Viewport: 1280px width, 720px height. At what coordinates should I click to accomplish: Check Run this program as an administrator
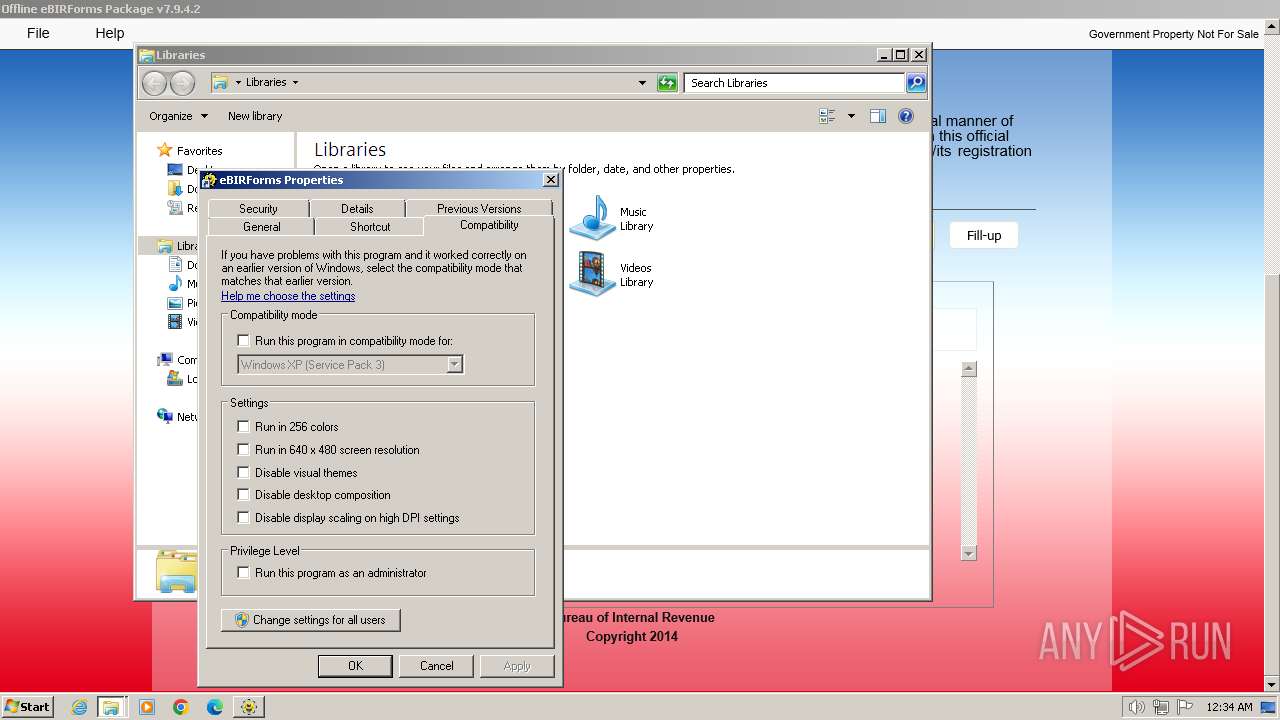point(243,573)
